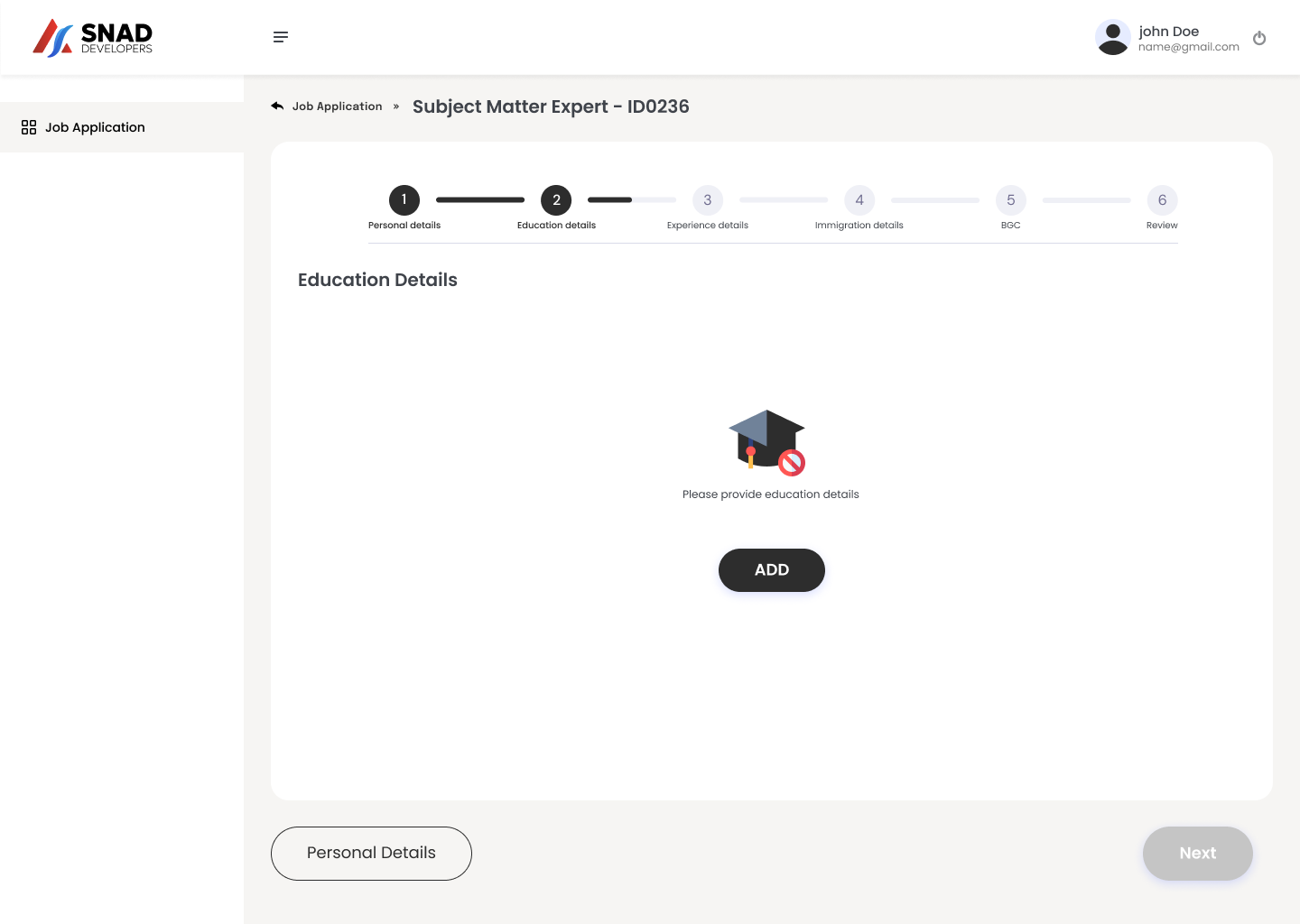
Task: Click the graduation cap illustration
Action: (767, 442)
